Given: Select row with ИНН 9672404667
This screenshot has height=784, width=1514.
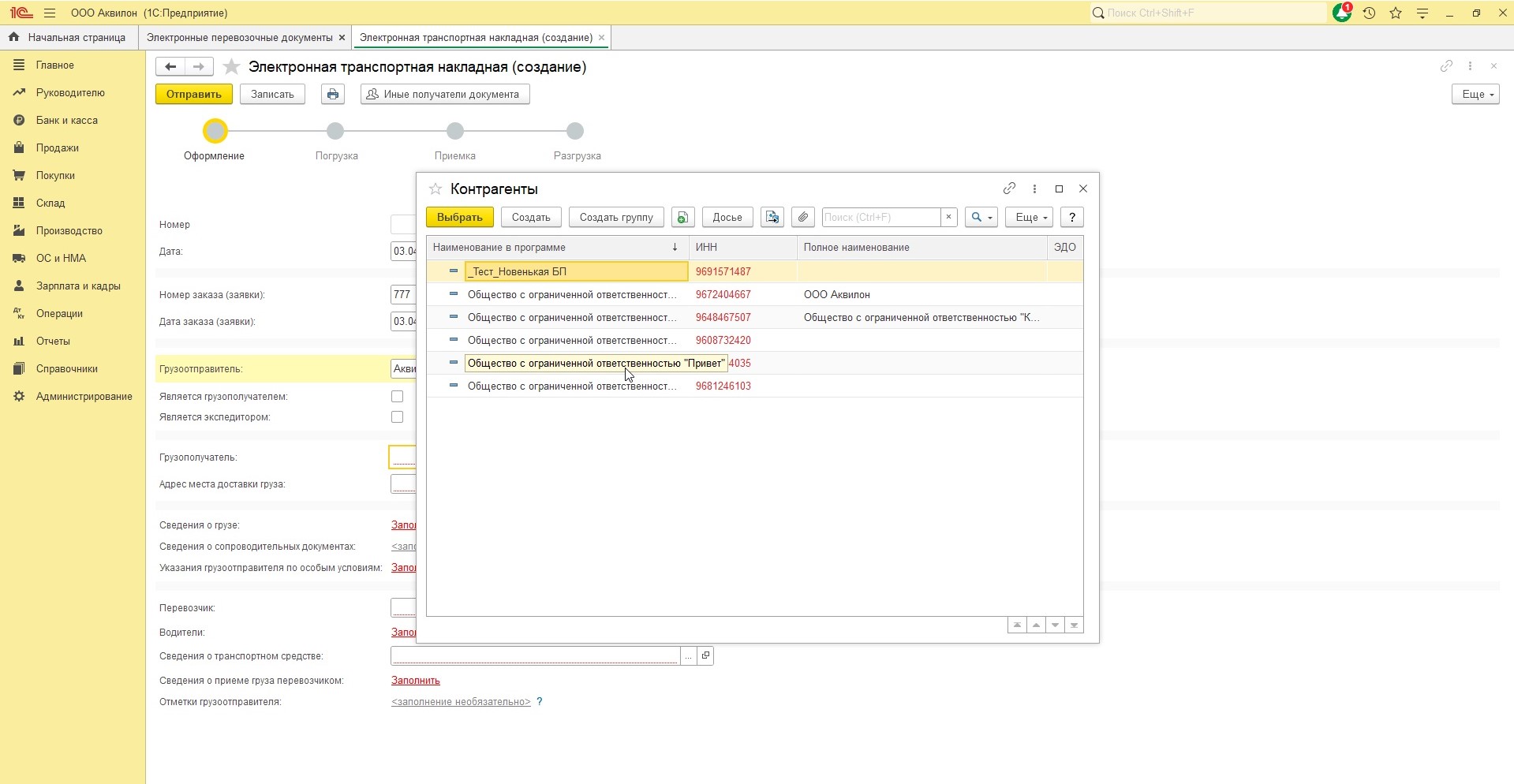Looking at the screenshot, I should coord(755,294).
